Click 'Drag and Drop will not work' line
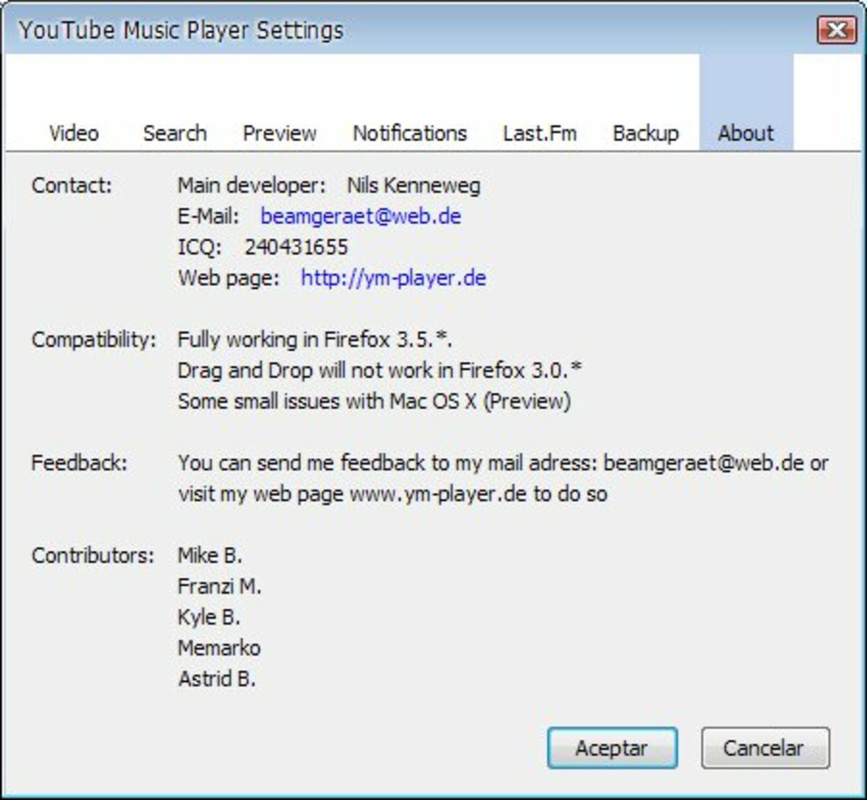 pos(380,370)
